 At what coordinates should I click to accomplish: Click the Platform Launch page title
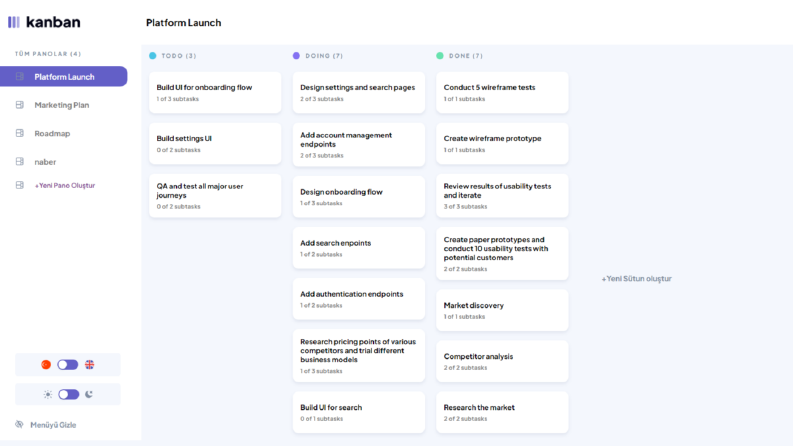(x=184, y=23)
